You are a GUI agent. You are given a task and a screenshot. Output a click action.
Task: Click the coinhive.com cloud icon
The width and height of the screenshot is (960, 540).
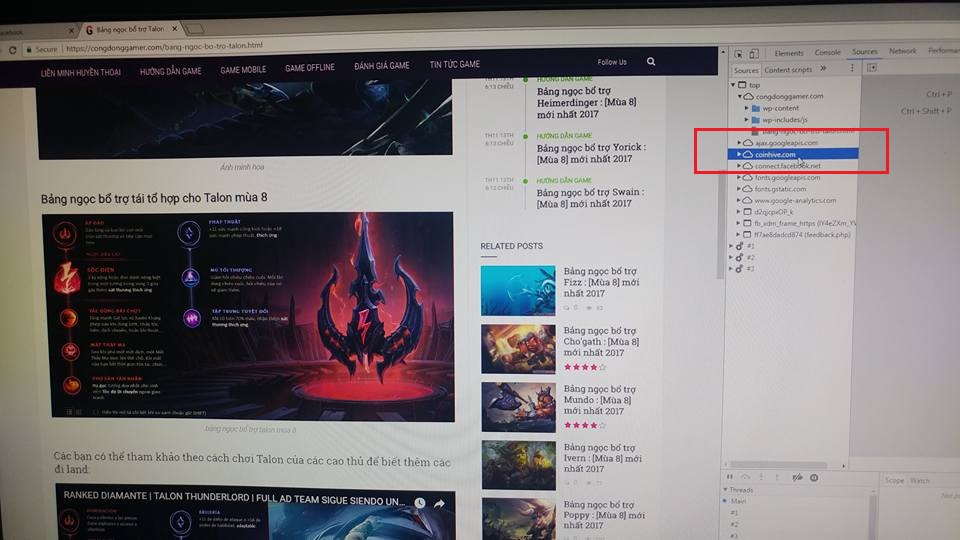(748, 154)
